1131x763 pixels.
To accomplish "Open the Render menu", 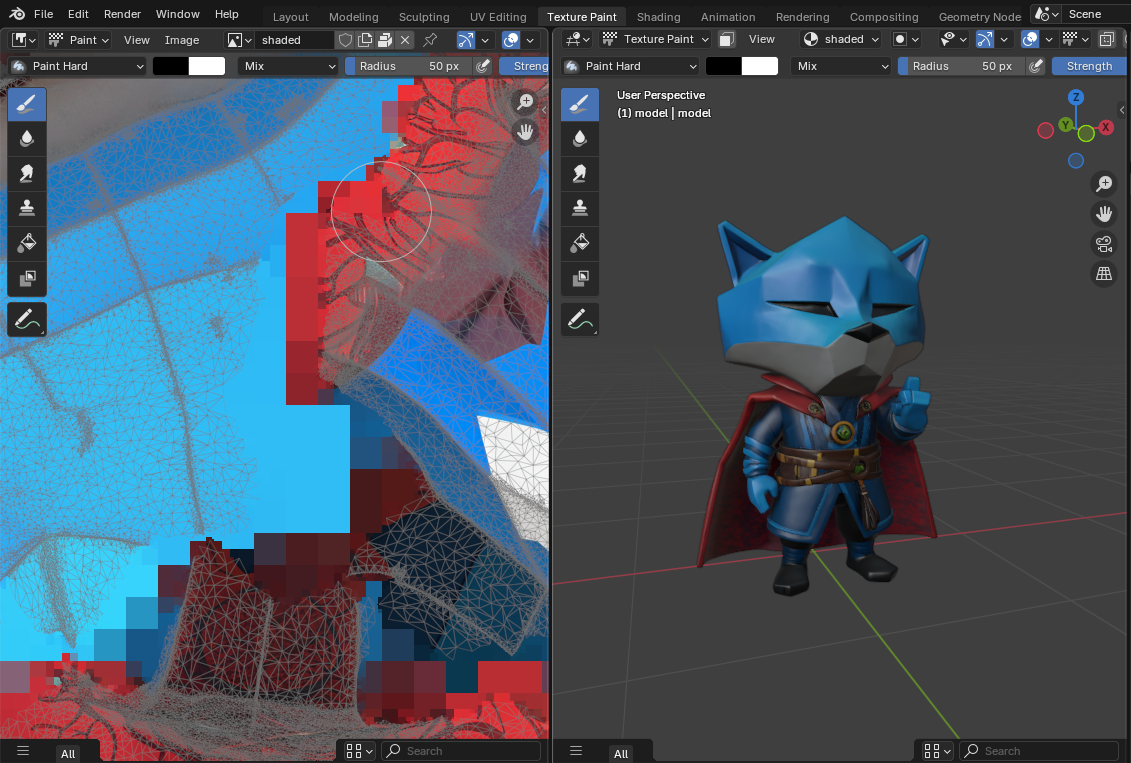I will (x=122, y=14).
